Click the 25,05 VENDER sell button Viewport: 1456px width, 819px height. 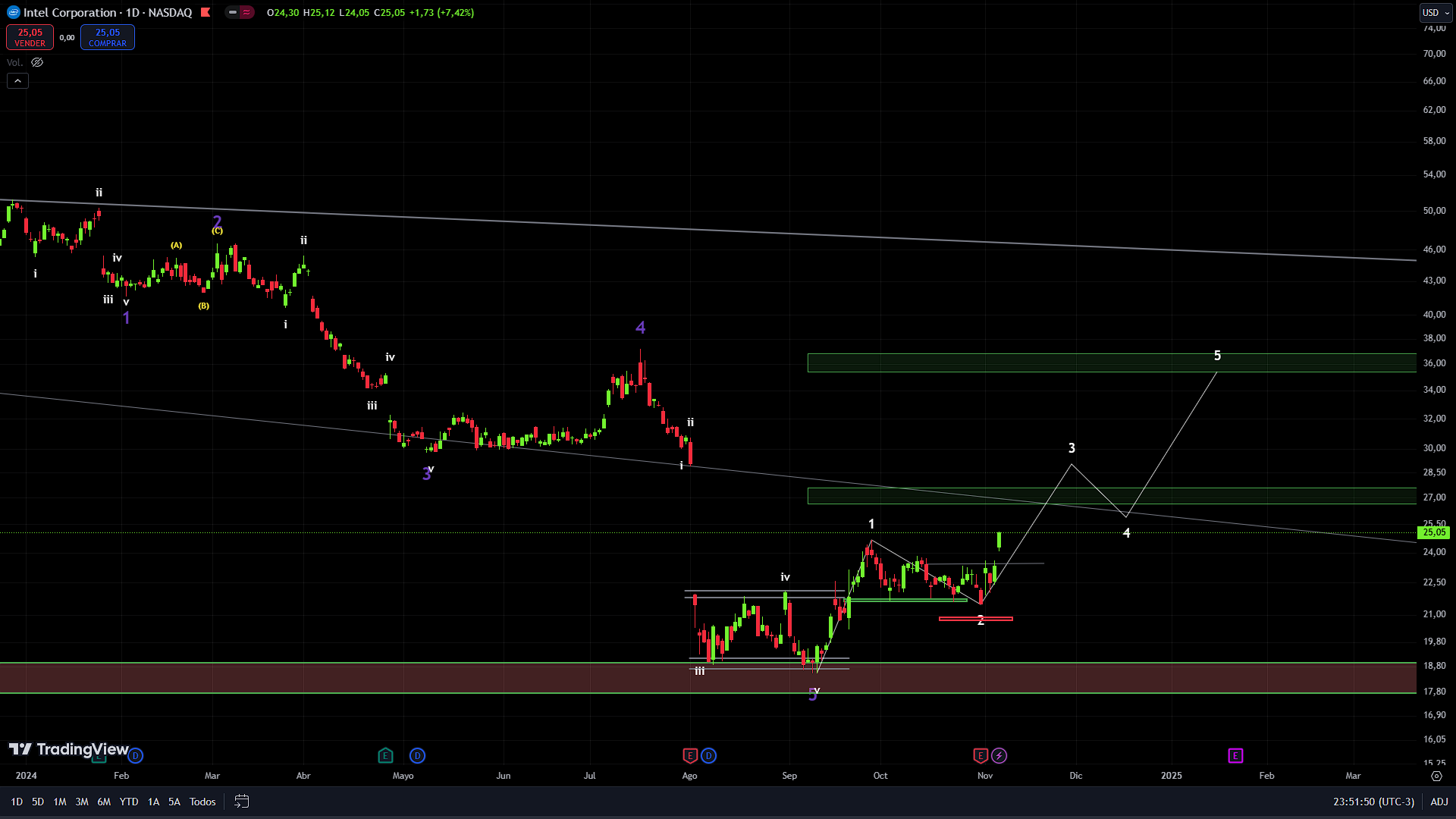pos(30,37)
